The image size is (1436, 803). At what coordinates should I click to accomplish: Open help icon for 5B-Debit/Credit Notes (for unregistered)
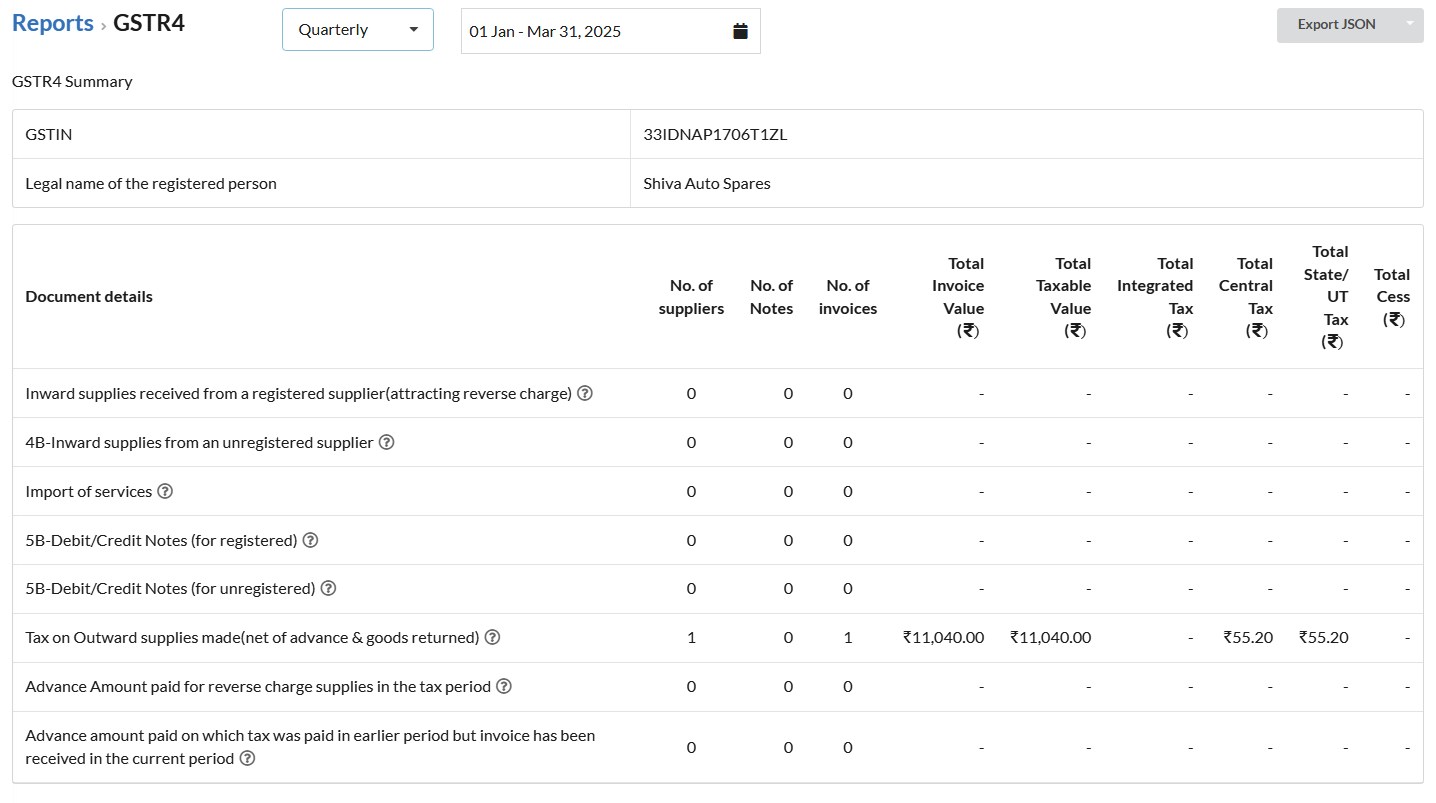click(x=328, y=588)
